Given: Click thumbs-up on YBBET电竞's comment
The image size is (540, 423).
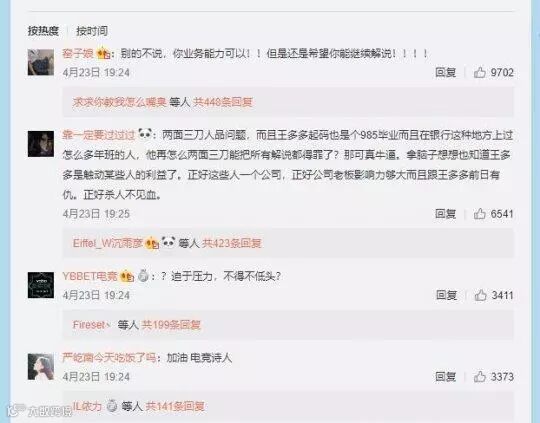Looking at the screenshot, I should (x=480, y=295).
